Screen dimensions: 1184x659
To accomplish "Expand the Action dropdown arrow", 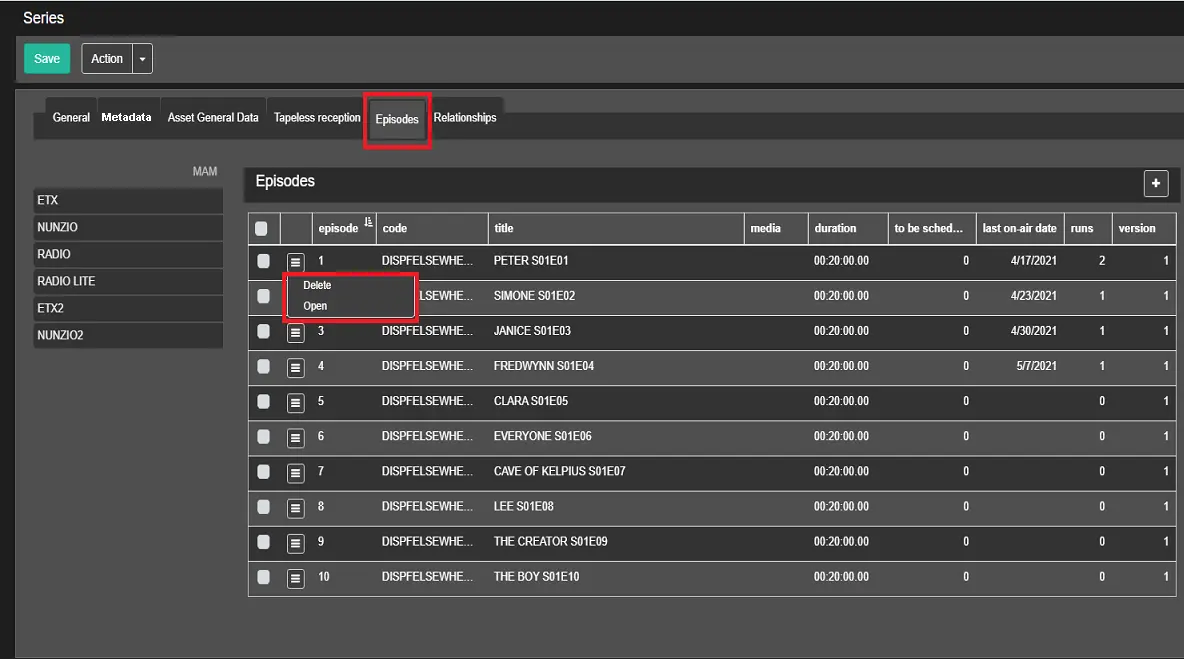I will [x=142, y=59].
